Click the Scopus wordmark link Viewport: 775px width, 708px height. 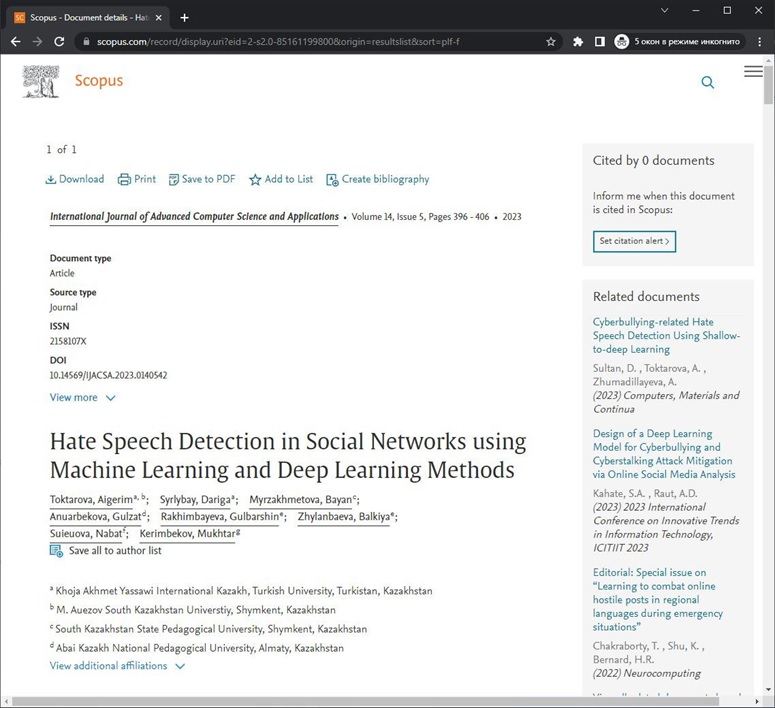(99, 81)
